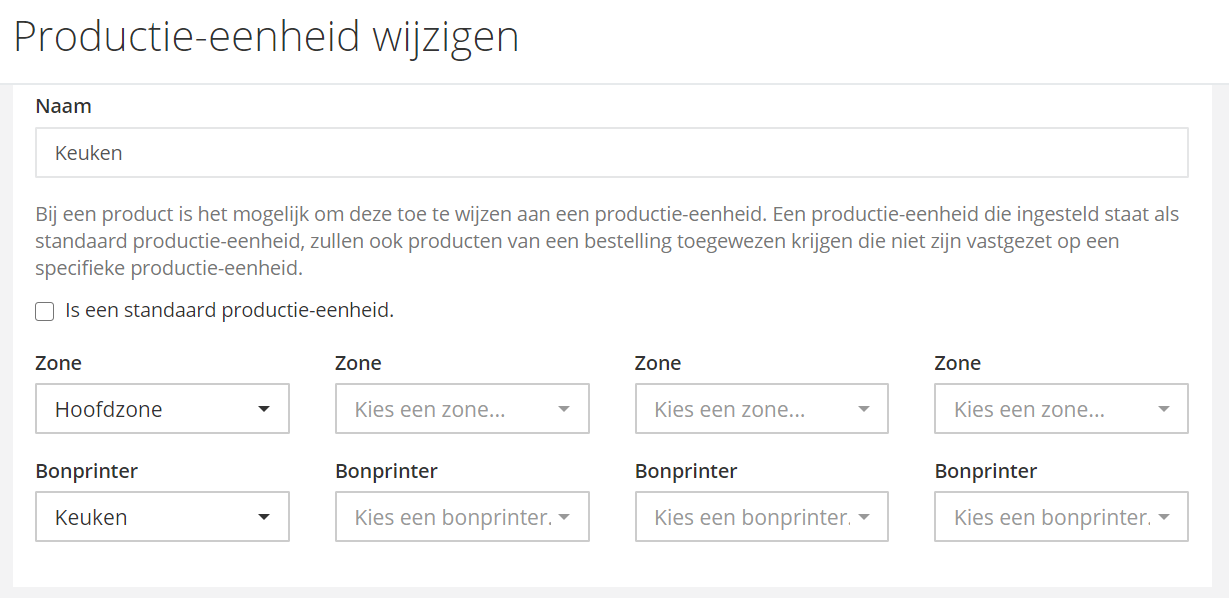Viewport: 1229px width, 598px height.
Task: Toggle the standaard productie-eenheid checkbox
Action: coord(45,312)
